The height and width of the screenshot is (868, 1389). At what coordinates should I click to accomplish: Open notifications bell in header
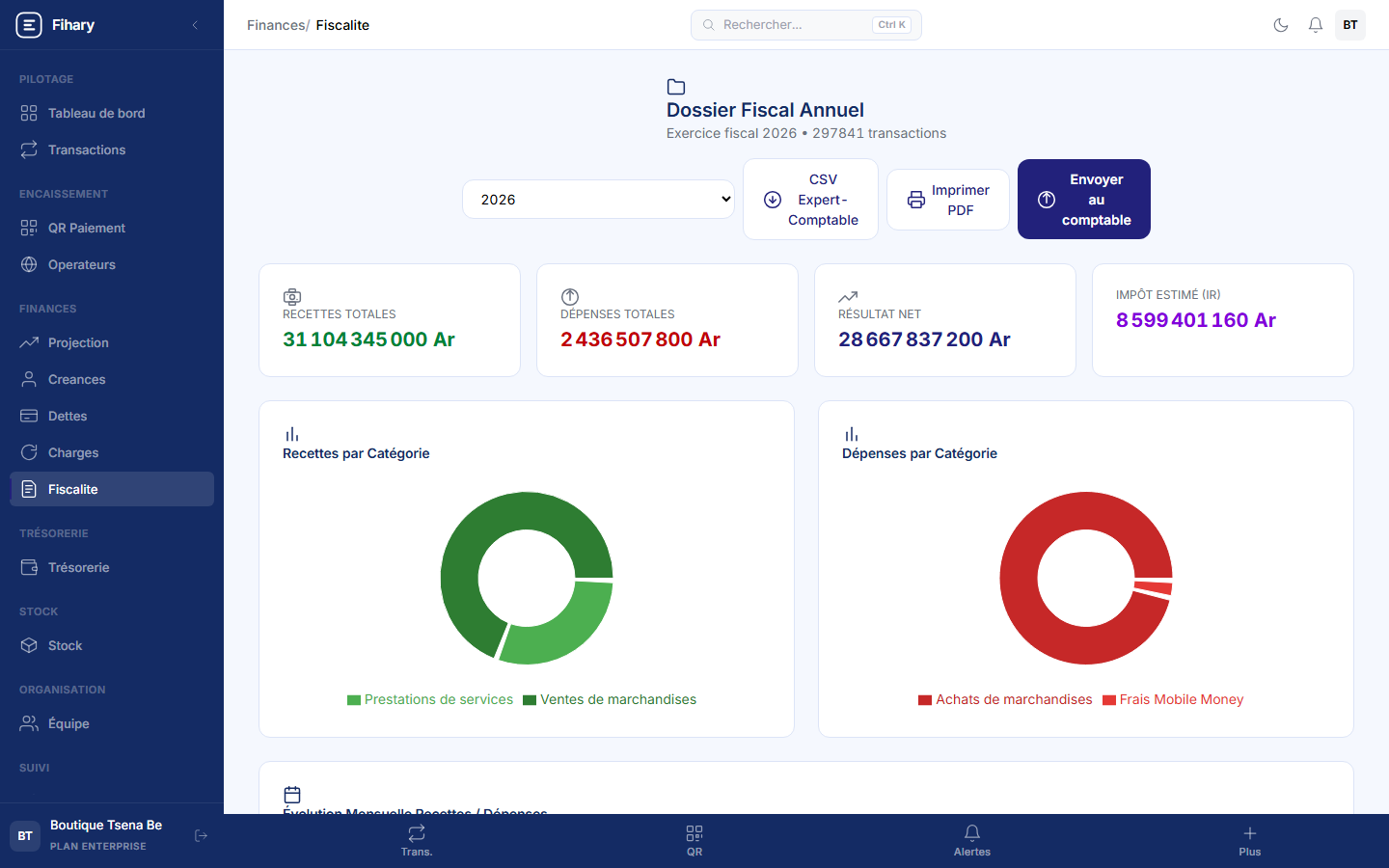tap(1316, 25)
